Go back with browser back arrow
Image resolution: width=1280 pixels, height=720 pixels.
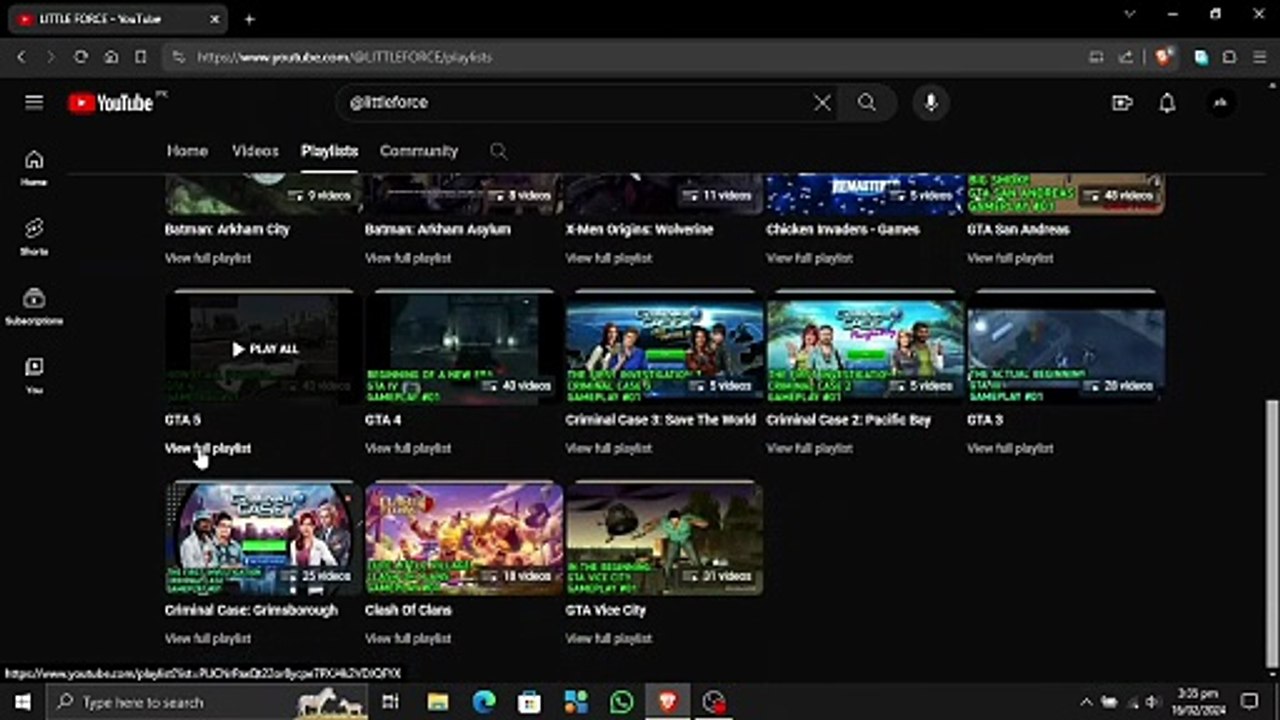(21, 57)
